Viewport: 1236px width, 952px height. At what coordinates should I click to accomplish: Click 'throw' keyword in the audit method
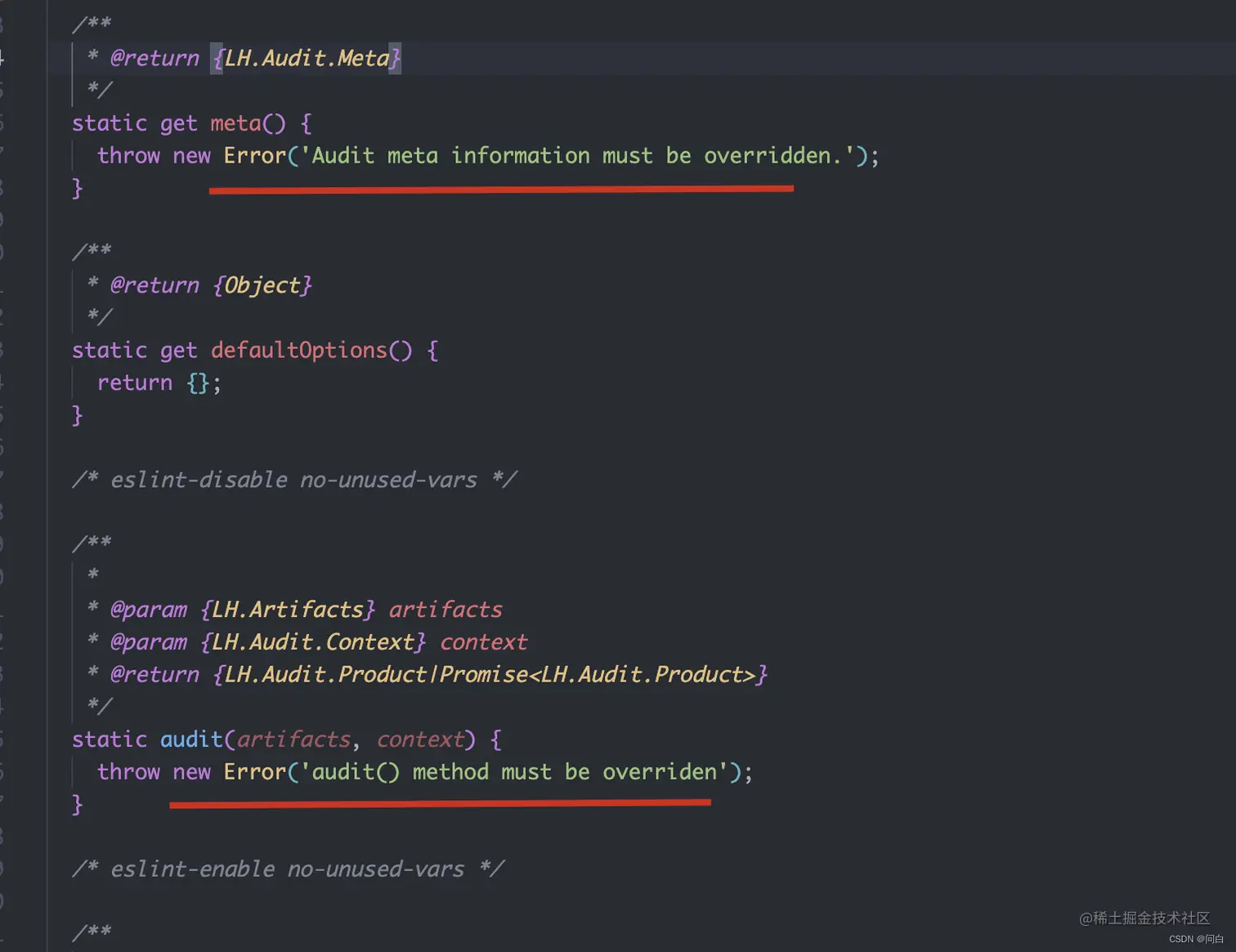pyautogui.click(x=128, y=772)
